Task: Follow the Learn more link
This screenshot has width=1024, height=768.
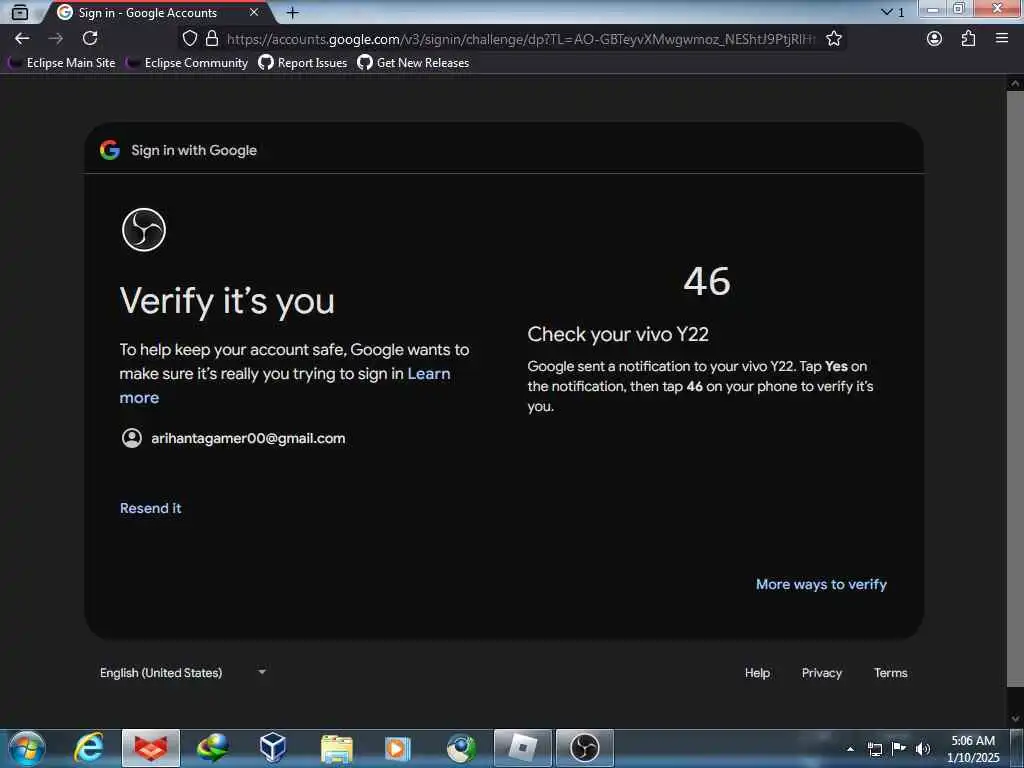Action: click(285, 385)
